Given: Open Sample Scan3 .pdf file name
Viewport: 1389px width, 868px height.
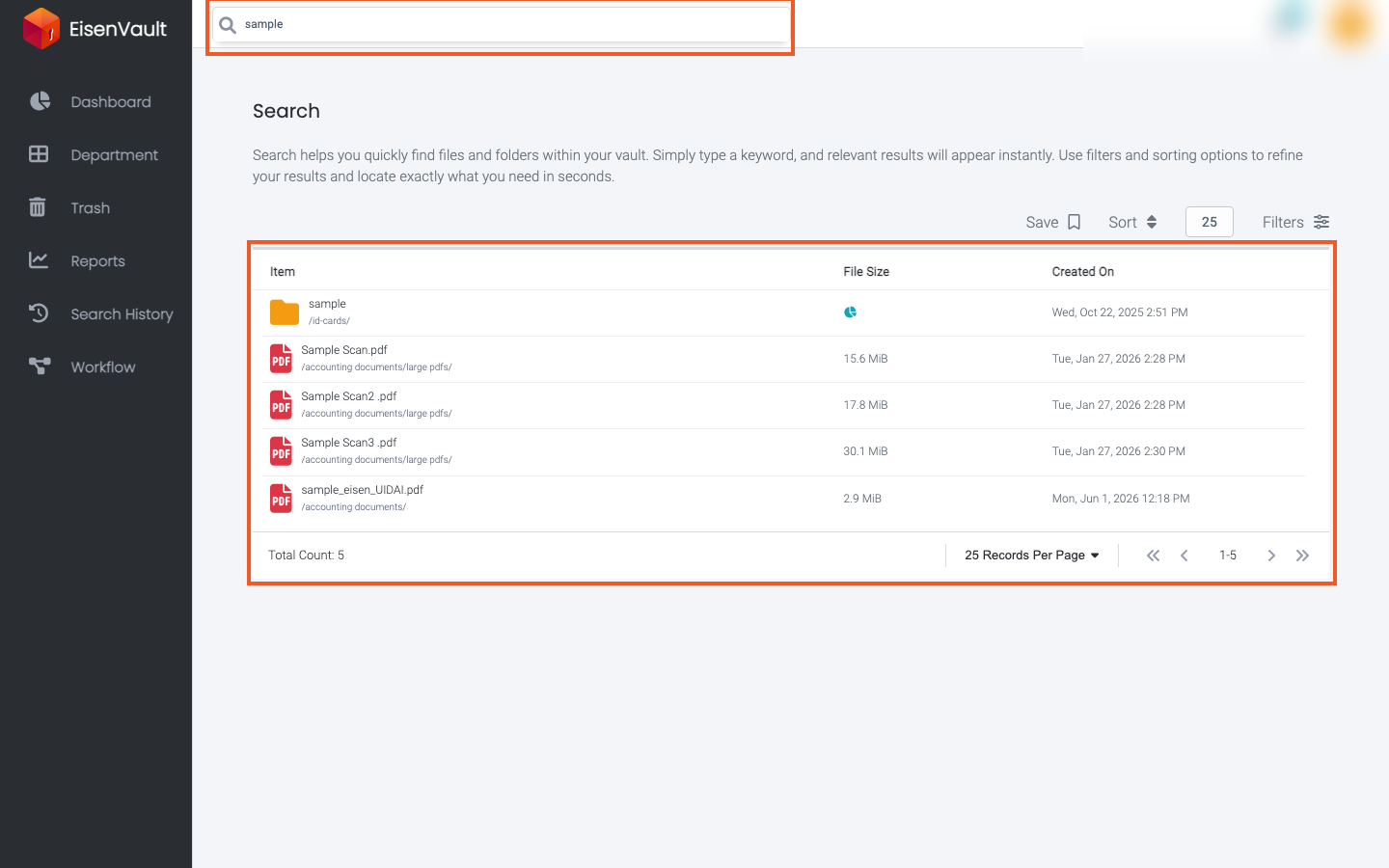Looking at the screenshot, I should 349,443.
